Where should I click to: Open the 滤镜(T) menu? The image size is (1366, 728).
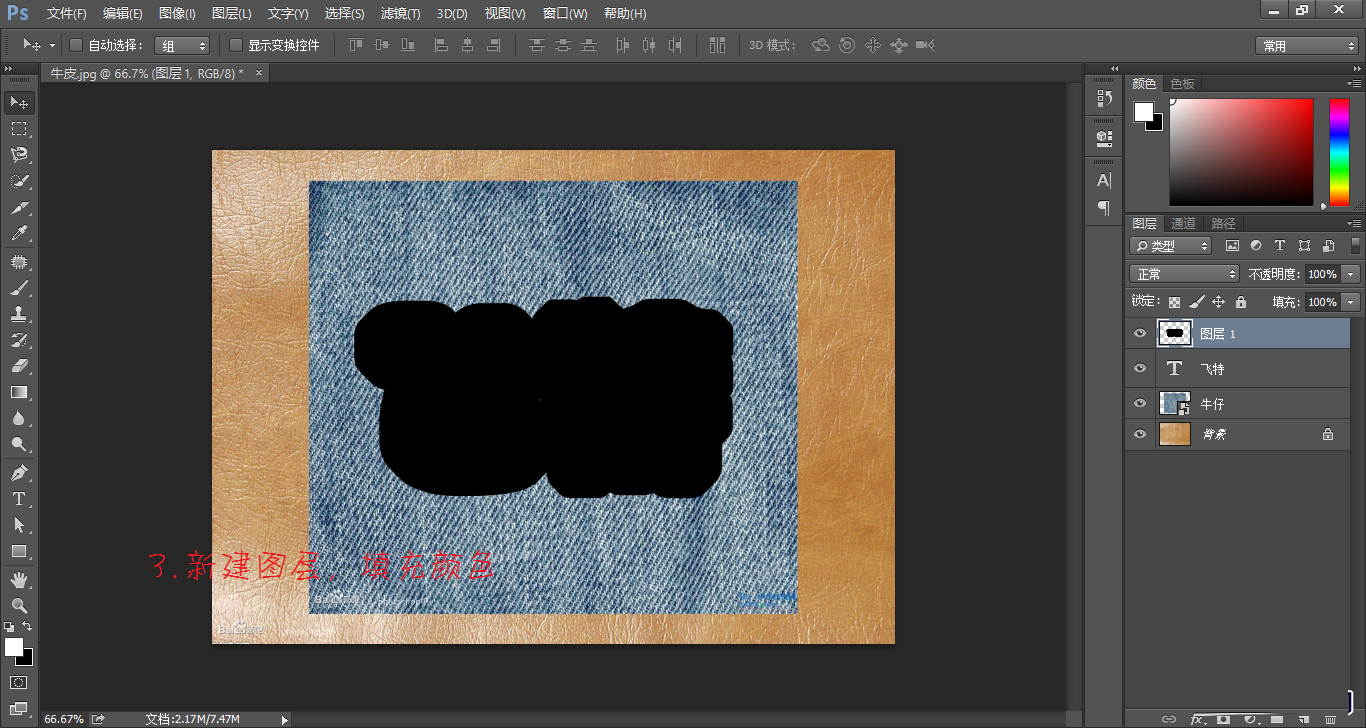coord(400,14)
